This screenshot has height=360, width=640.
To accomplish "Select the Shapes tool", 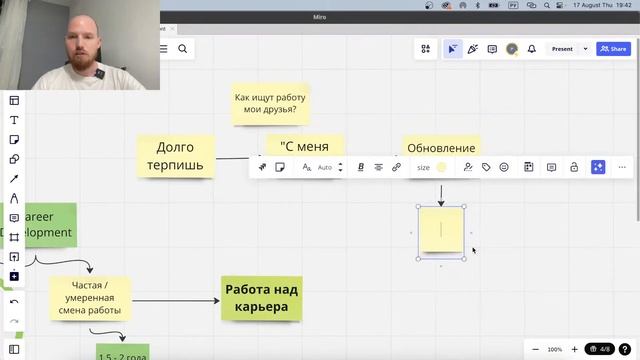I will pyautogui.click(x=14, y=159).
